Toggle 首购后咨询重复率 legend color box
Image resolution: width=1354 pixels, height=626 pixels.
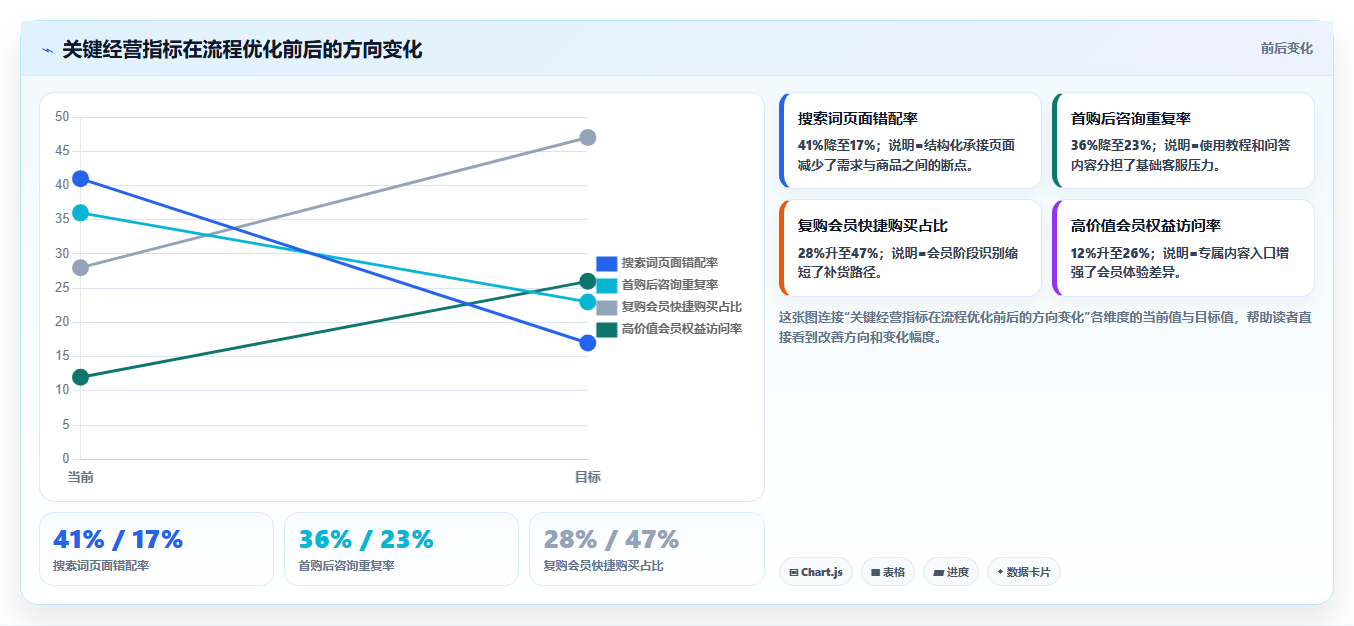point(606,285)
